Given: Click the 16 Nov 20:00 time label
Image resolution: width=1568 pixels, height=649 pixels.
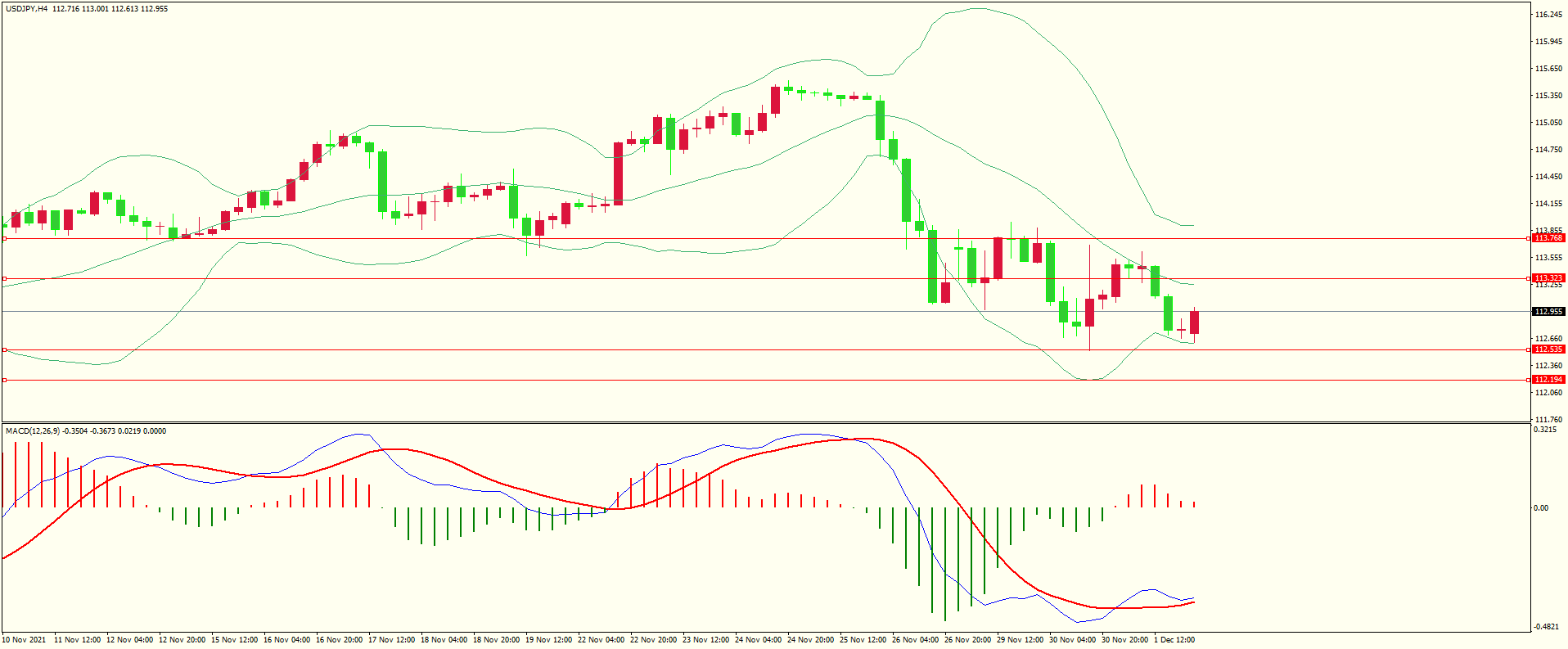Looking at the screenshot, I should 339,640.
